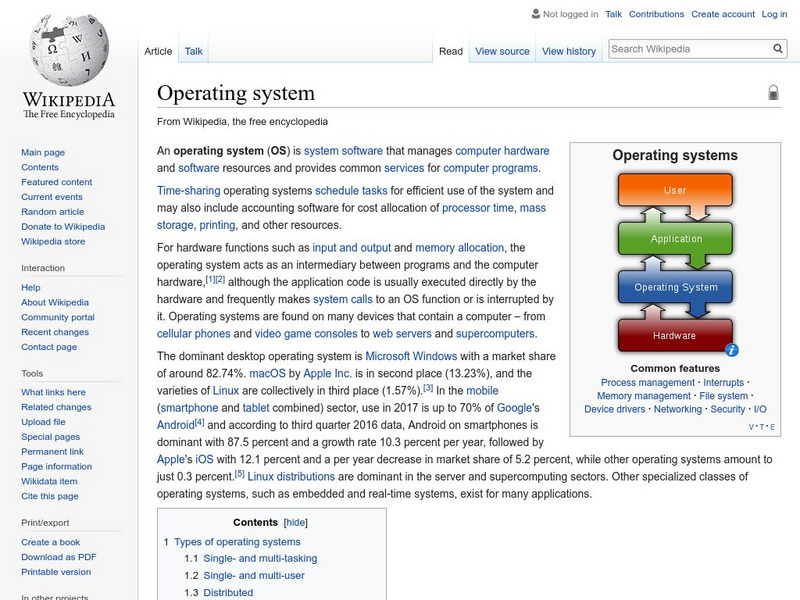Open Related changes
The image size is (800, 600).
pyautogui.click(x=56, y=407)
